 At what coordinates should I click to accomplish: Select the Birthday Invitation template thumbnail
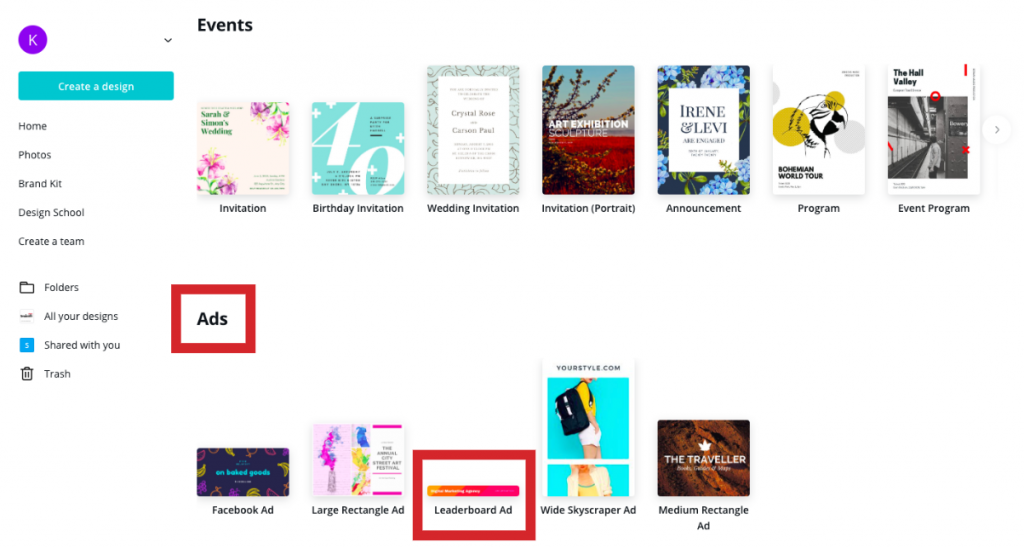coord(358,148)
